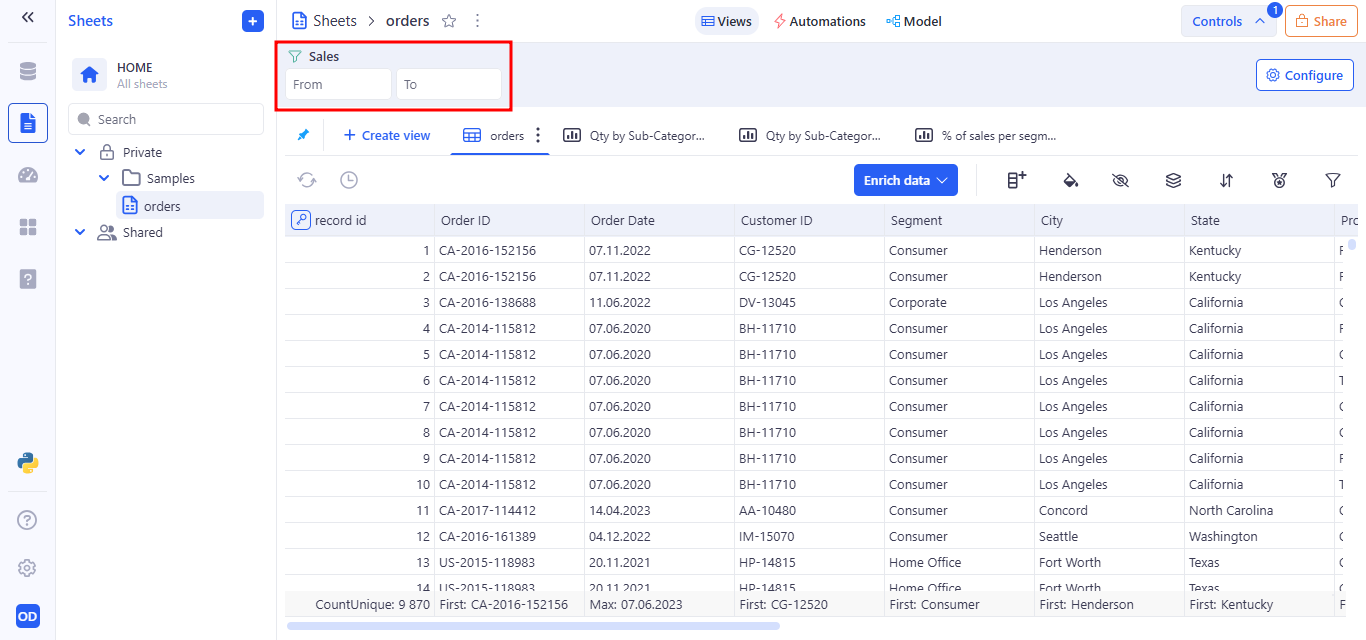Screen dimensions: 1366x640
Task: Star the orders sheet as favorite
Action: coord(449,21)
